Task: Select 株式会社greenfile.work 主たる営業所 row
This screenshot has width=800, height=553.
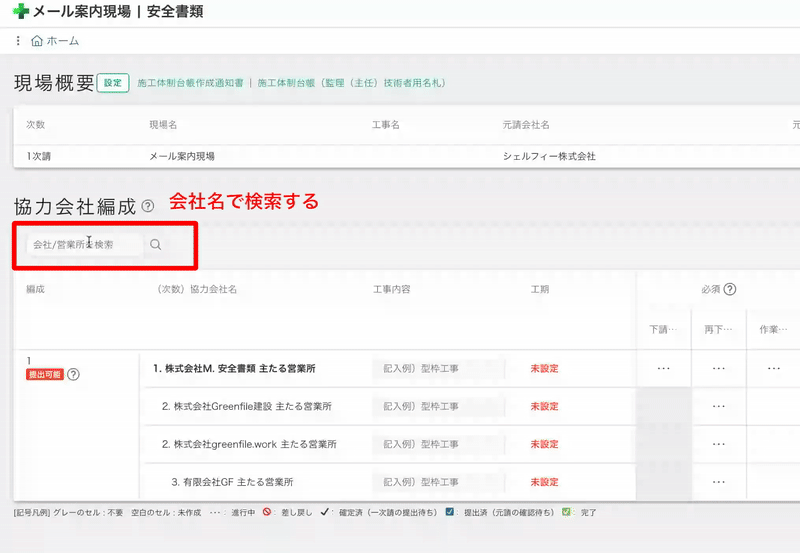Action: click(249, 444)
